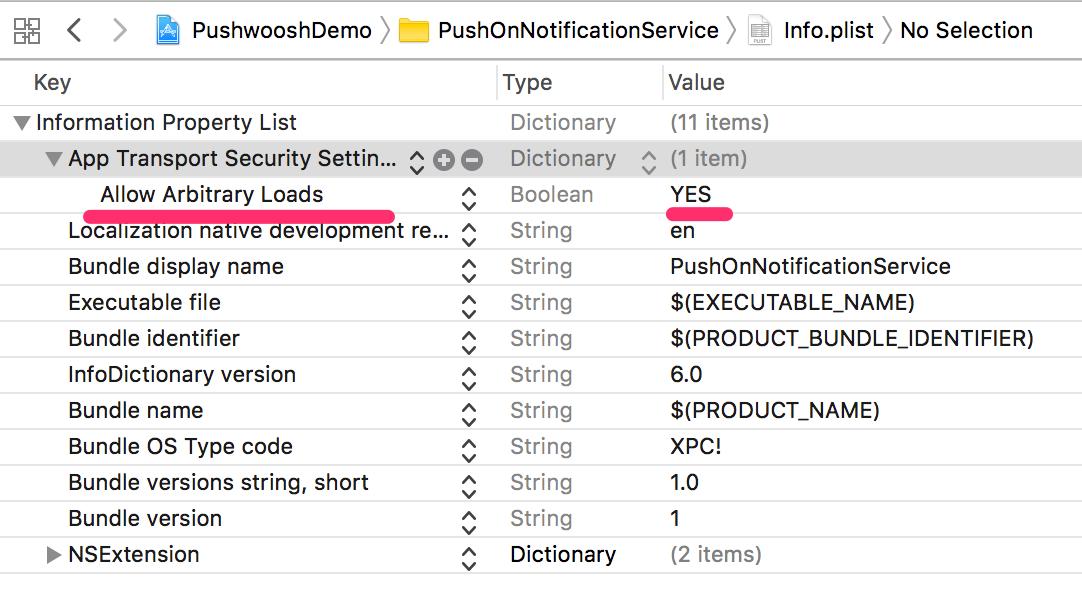Select the Bundle name key
This screenshot has width=1082, height=598.
click(136, 410)
